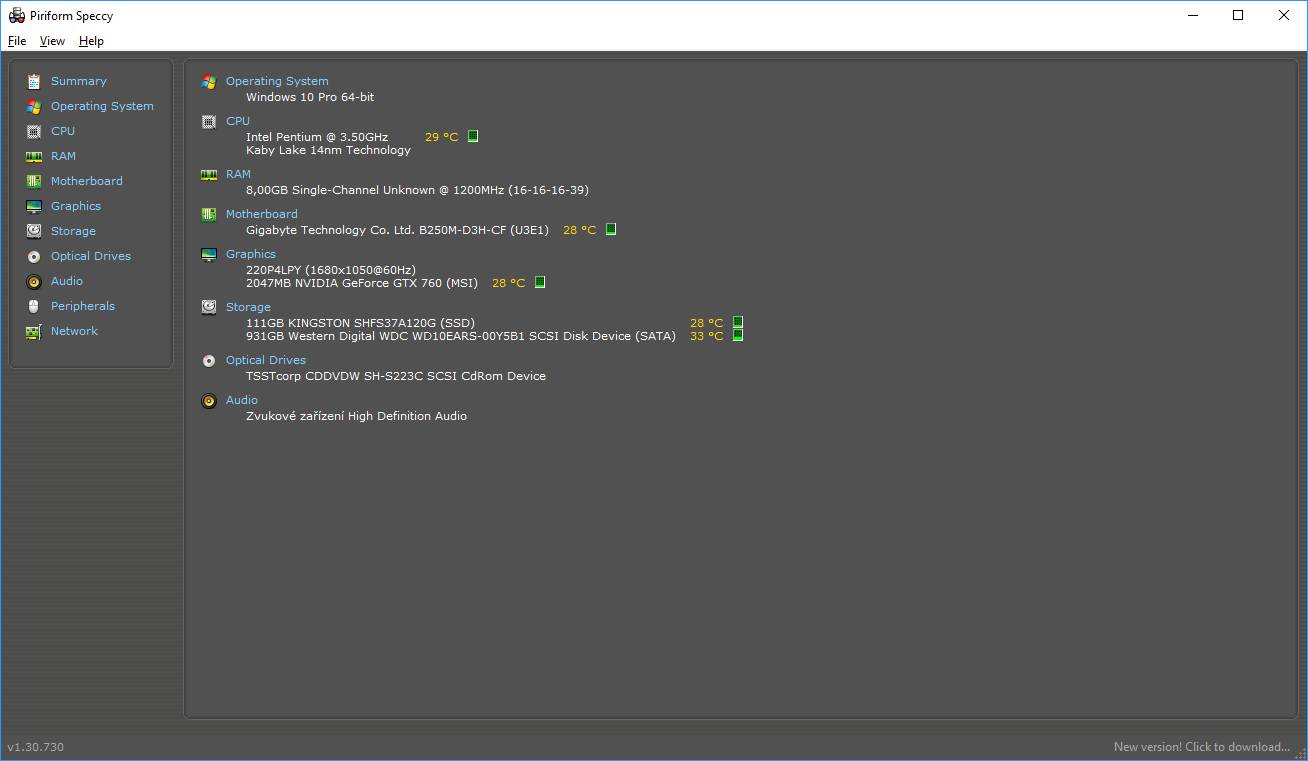The image size is (1308, 761).
Task: Click the GeForce GTX 760 temperature indicator
Action: pos(540,282)
